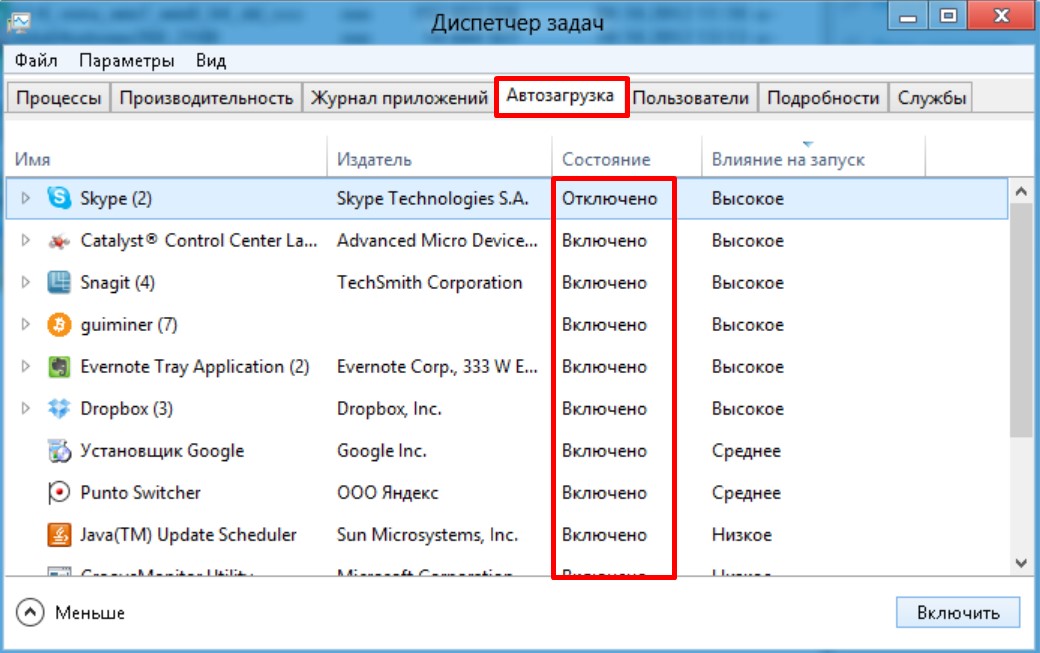This screenshot has height=653, width=1040.
Task: Click the vertical scrollbar thumb
Action: pyautogui.click(x=1021, y=320)
